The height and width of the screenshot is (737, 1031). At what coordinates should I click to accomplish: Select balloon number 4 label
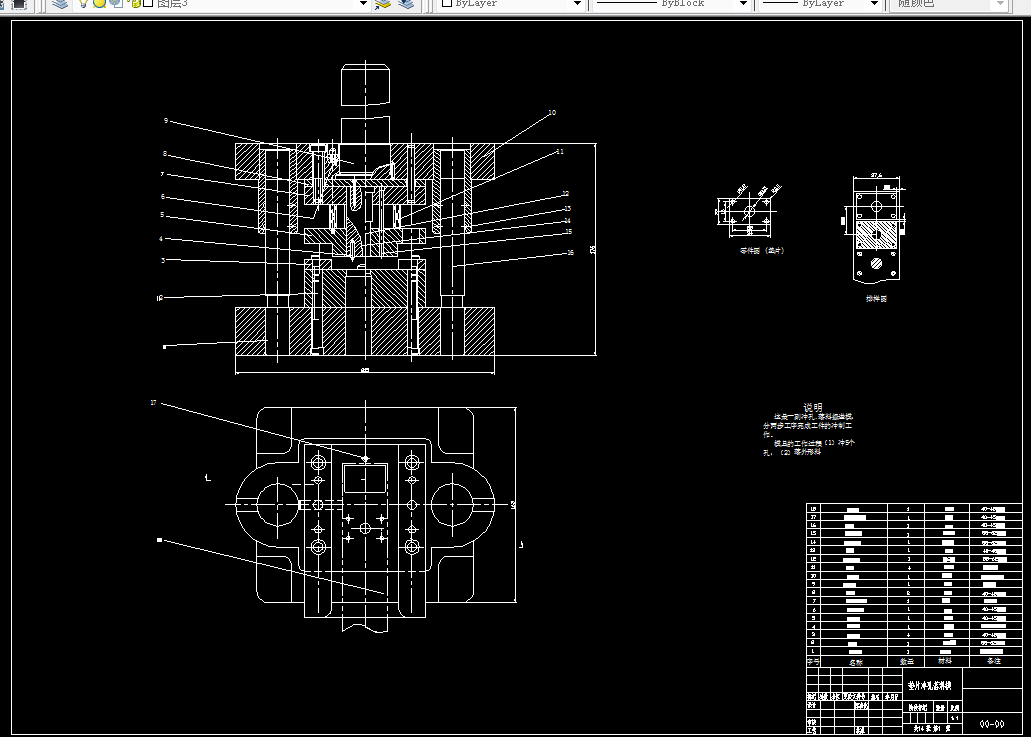161,239
